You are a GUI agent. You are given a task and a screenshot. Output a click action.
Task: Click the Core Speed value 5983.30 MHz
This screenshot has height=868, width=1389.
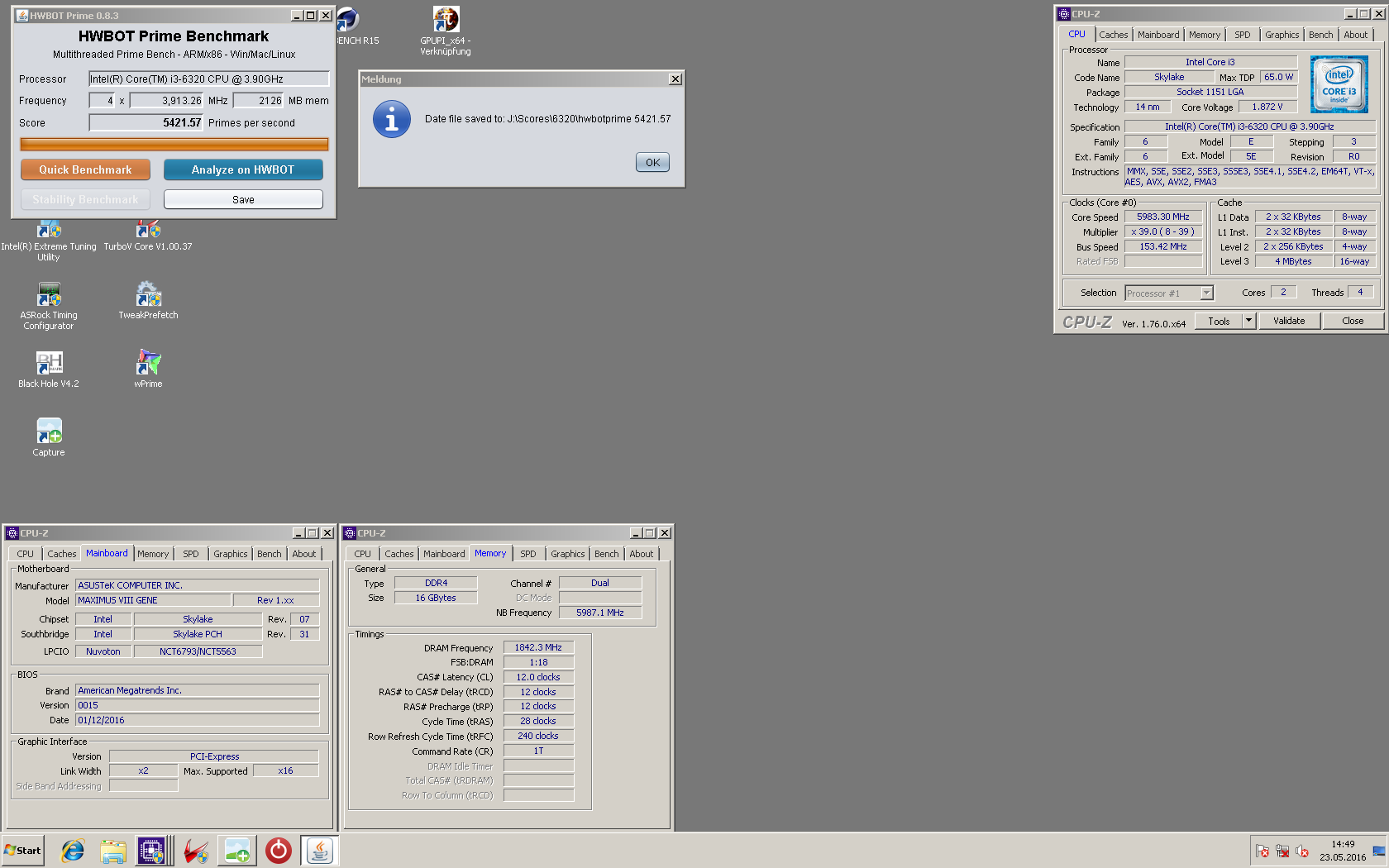tap(1162, 217)
